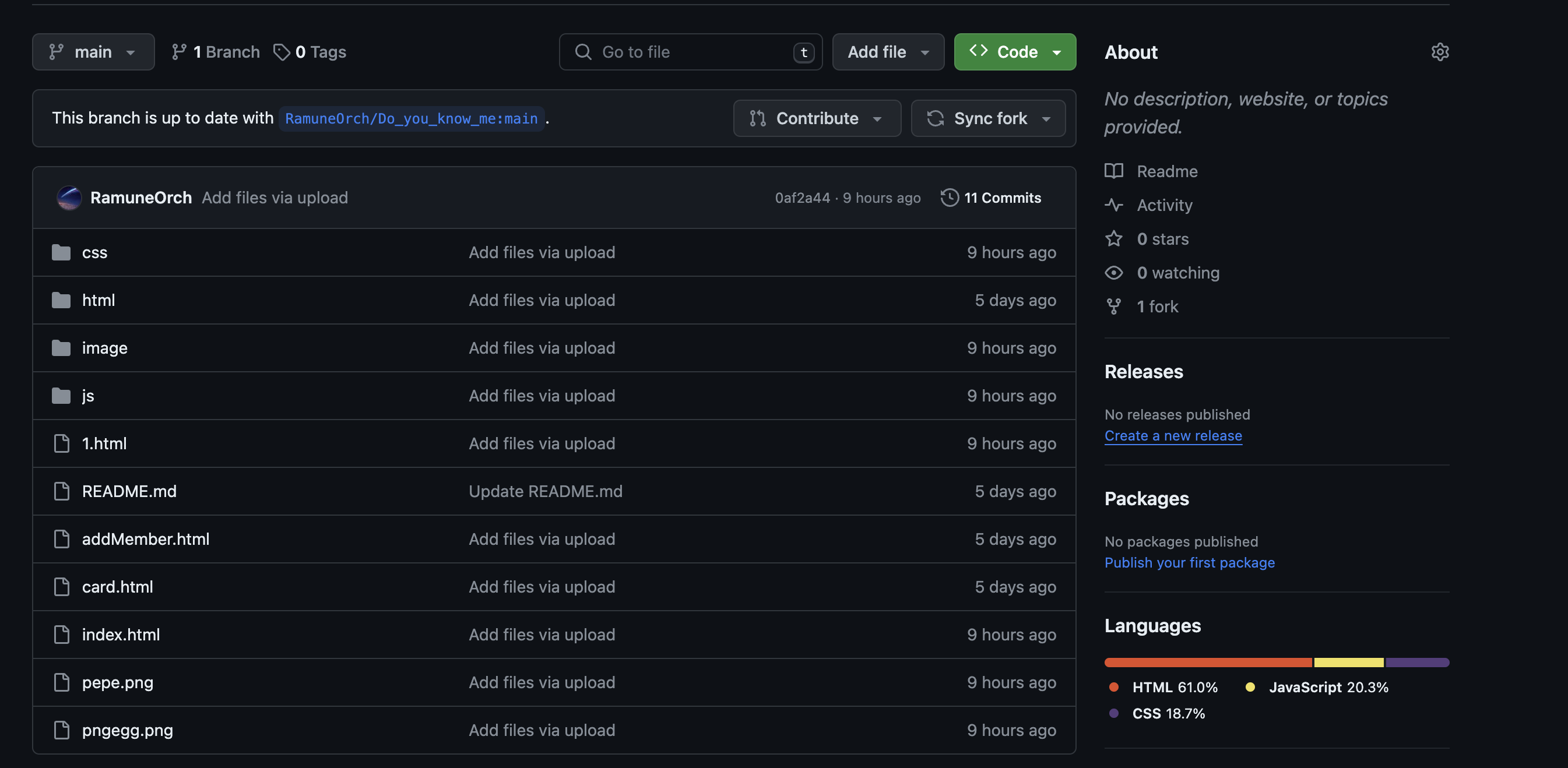Screen dimensions: 1568x768
Task: Click the fork icon beside 1 fork
Action: [1113, 307]
